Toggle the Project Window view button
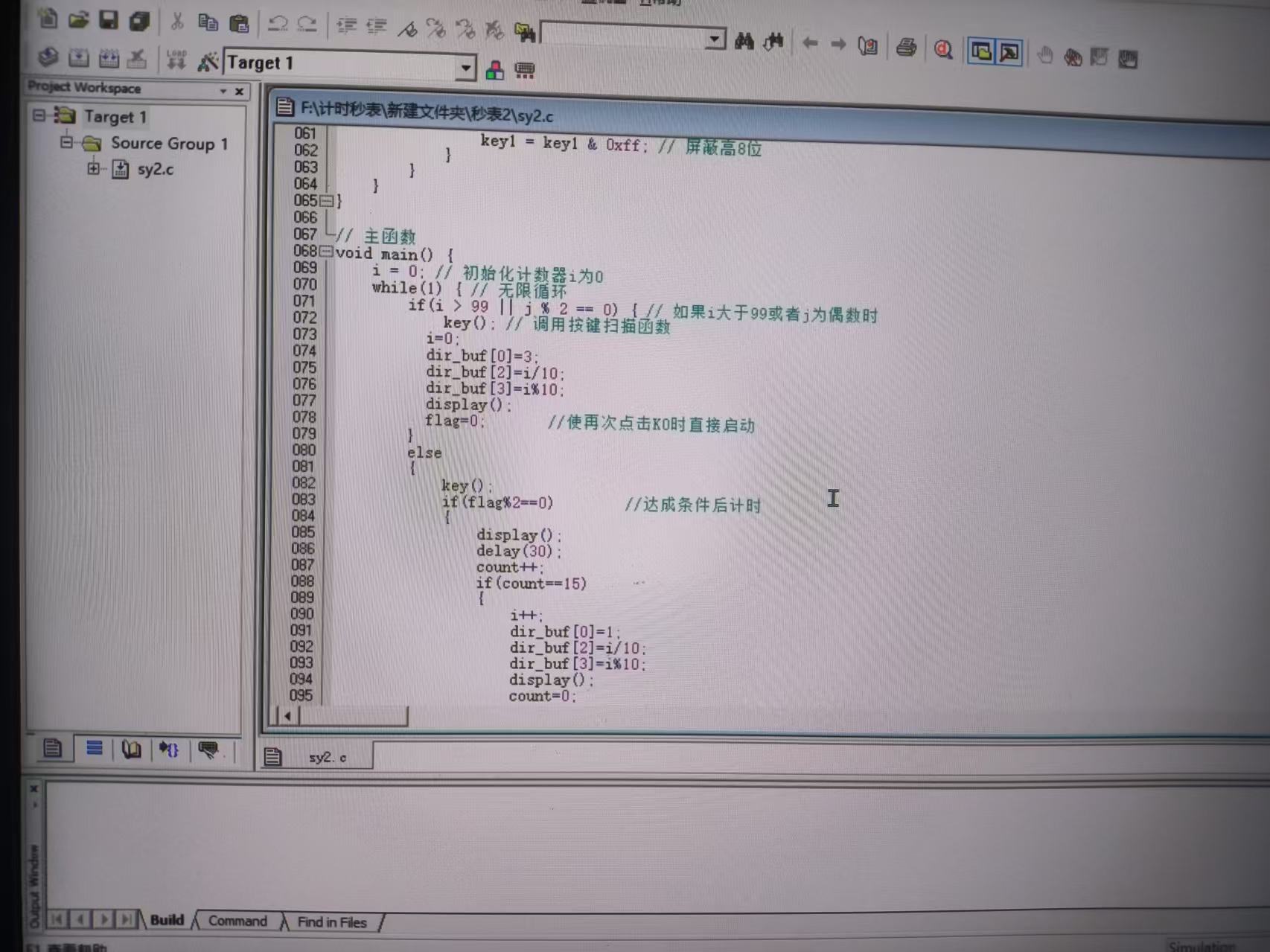Viewport: 1270px width, 952px height. pos(981,51)
